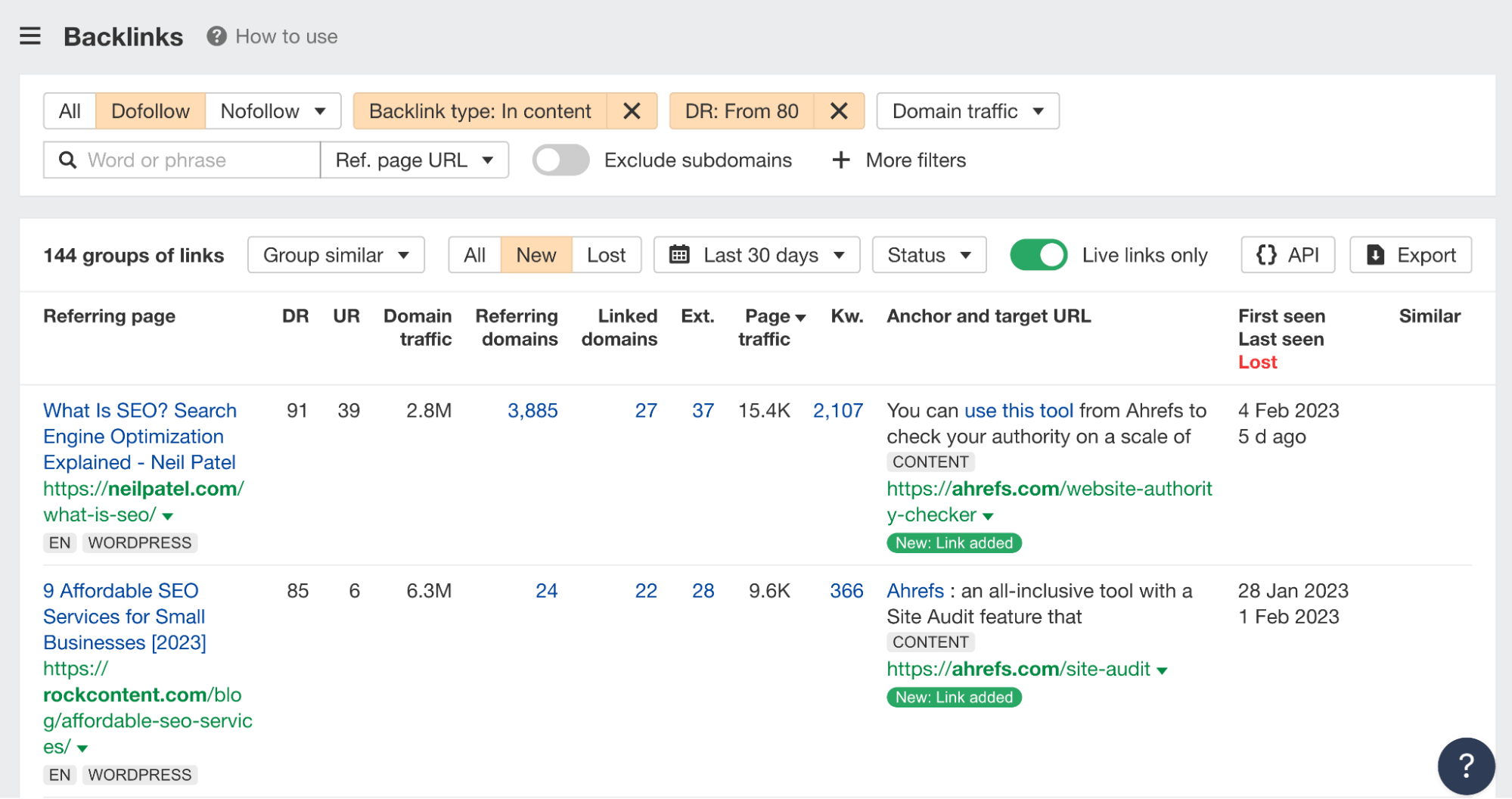The image size is (1512, 799).
Task: Open the Status dropdown
Action: pyautogui.click(x=928, y=255)
